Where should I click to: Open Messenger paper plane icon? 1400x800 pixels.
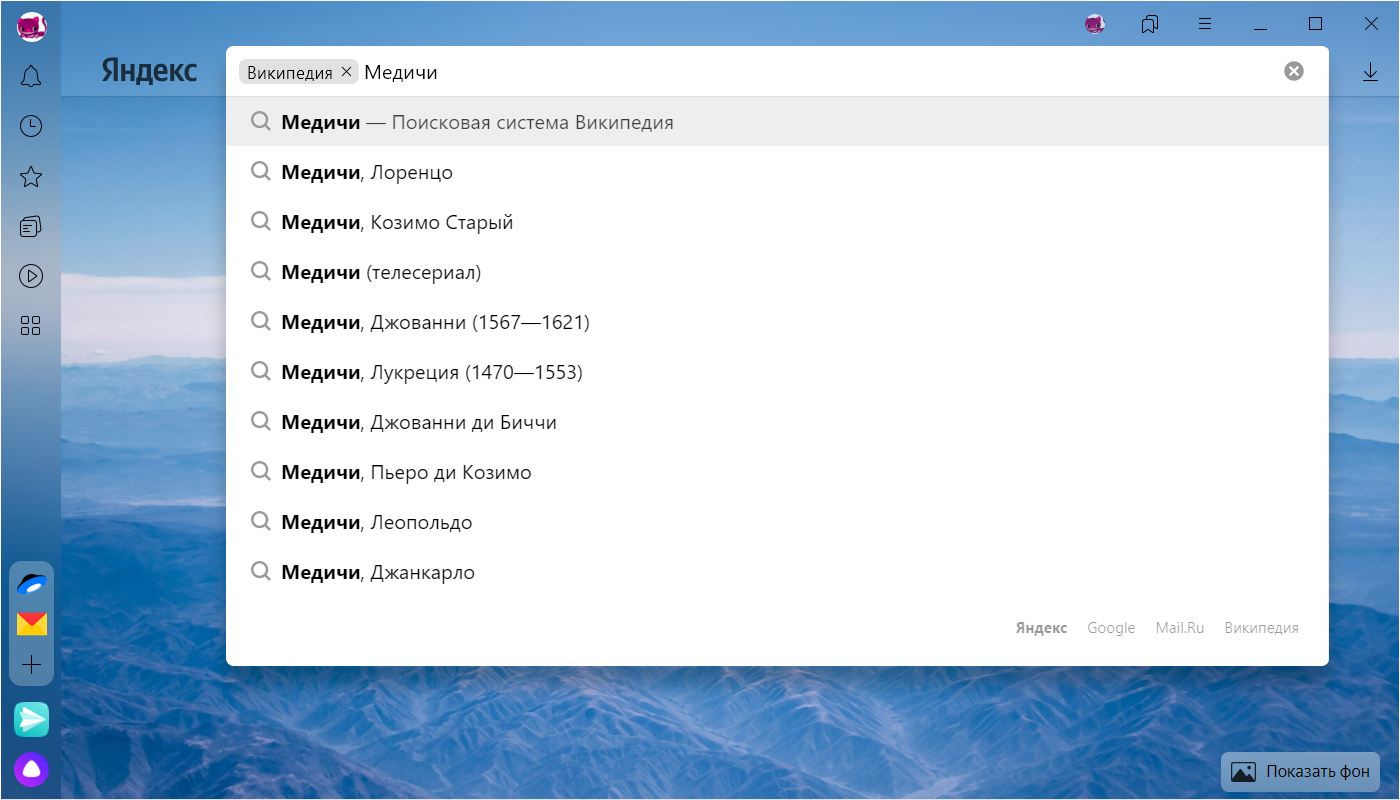32,719
